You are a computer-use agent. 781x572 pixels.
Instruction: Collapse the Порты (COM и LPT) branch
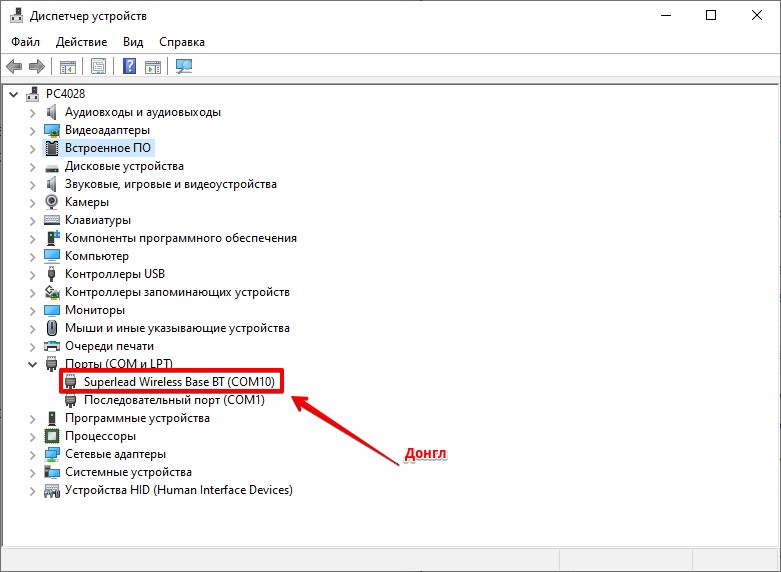[32, 364]
